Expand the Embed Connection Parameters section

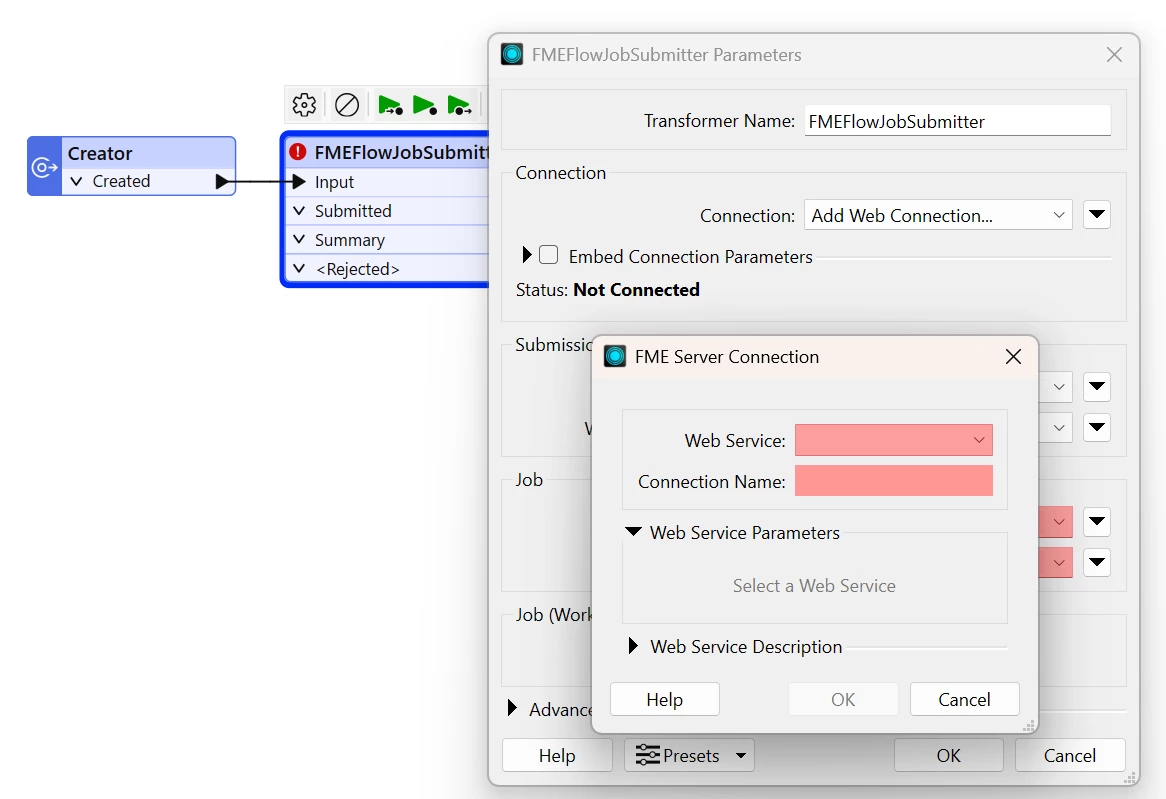[526, 255]
